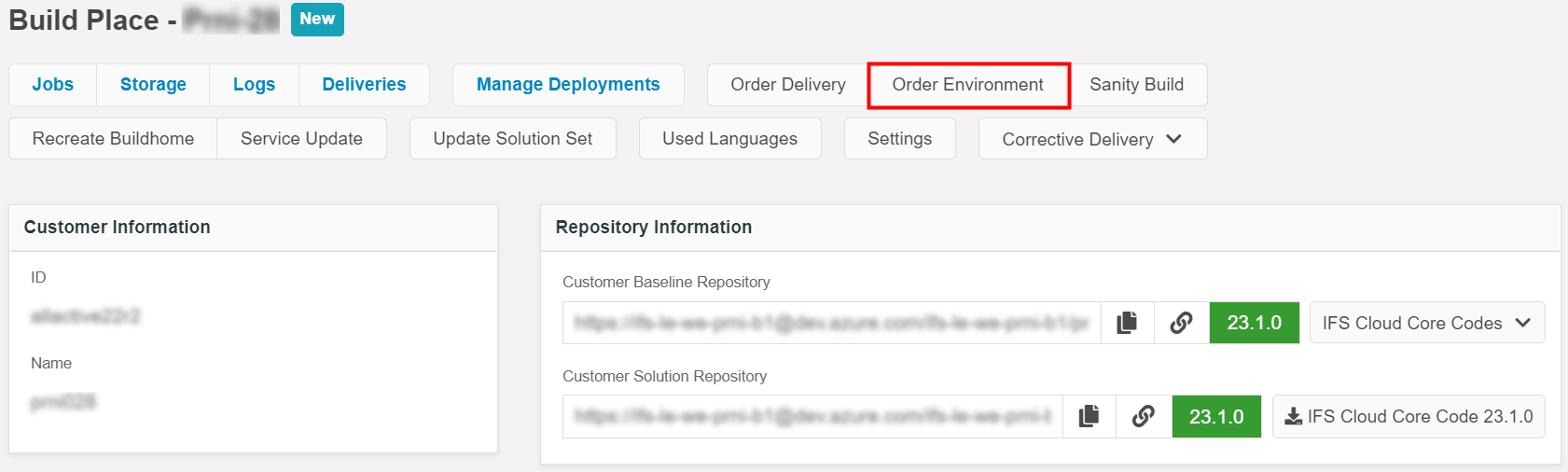The image size is (1568, 472).
Task: Click the Customer Solution Repository URL field
Action: click(812, 417)
